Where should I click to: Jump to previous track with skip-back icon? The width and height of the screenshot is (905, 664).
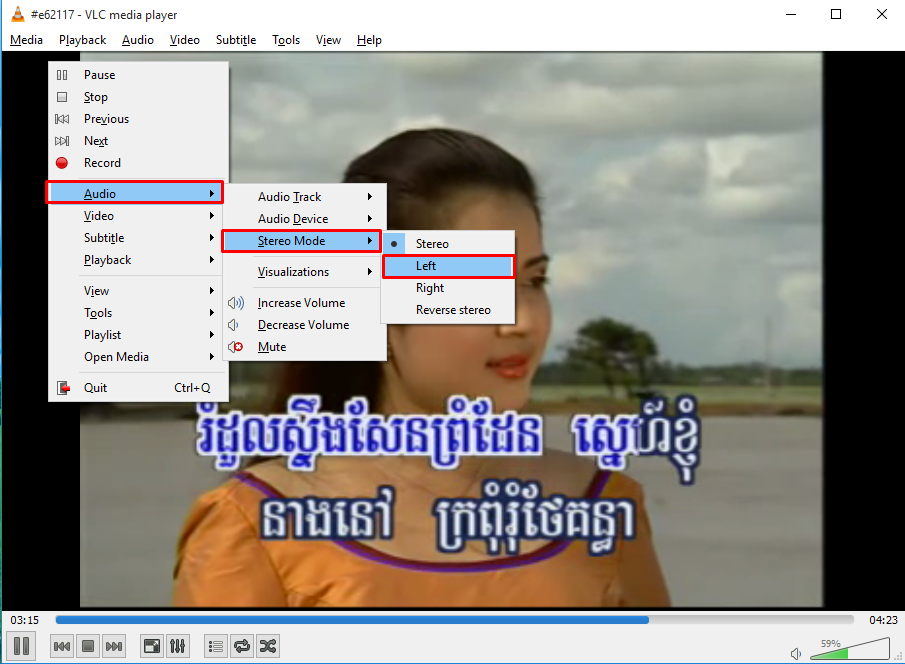(61, 646)
